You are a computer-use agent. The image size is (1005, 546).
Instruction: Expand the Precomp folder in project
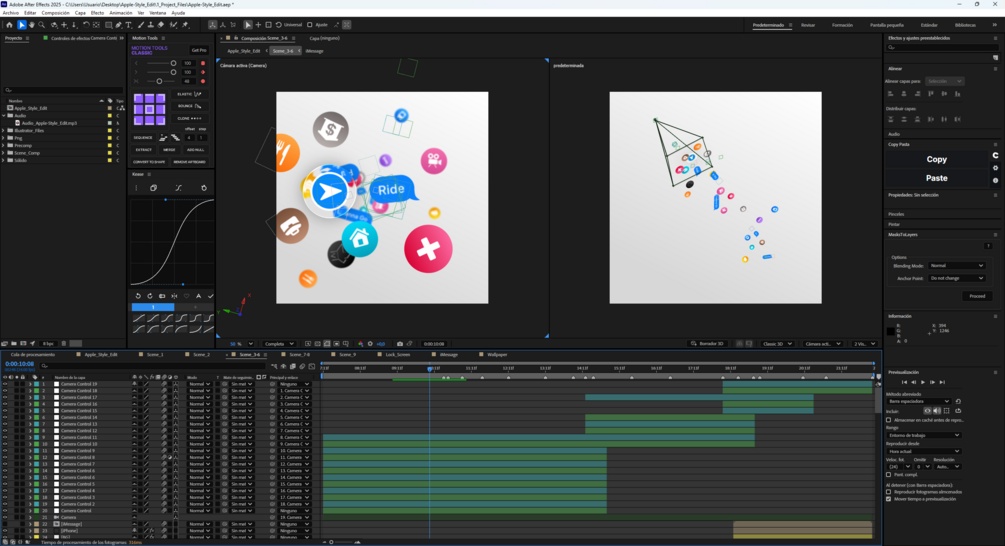tap(4, 145)
